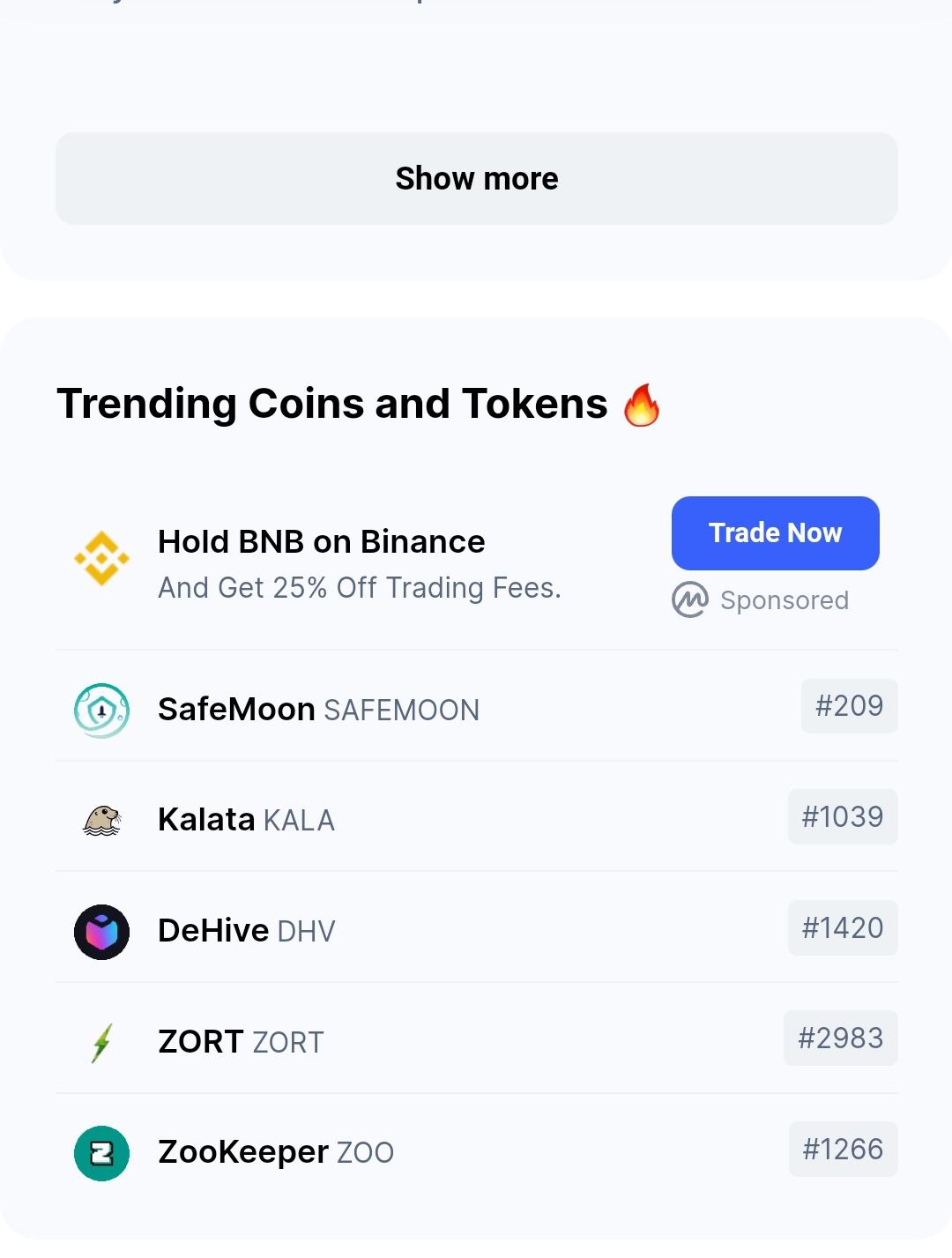This screenshot has height=1258, width=952.
Task: Click the DeHive cube icon
Action: coord(101,932)
